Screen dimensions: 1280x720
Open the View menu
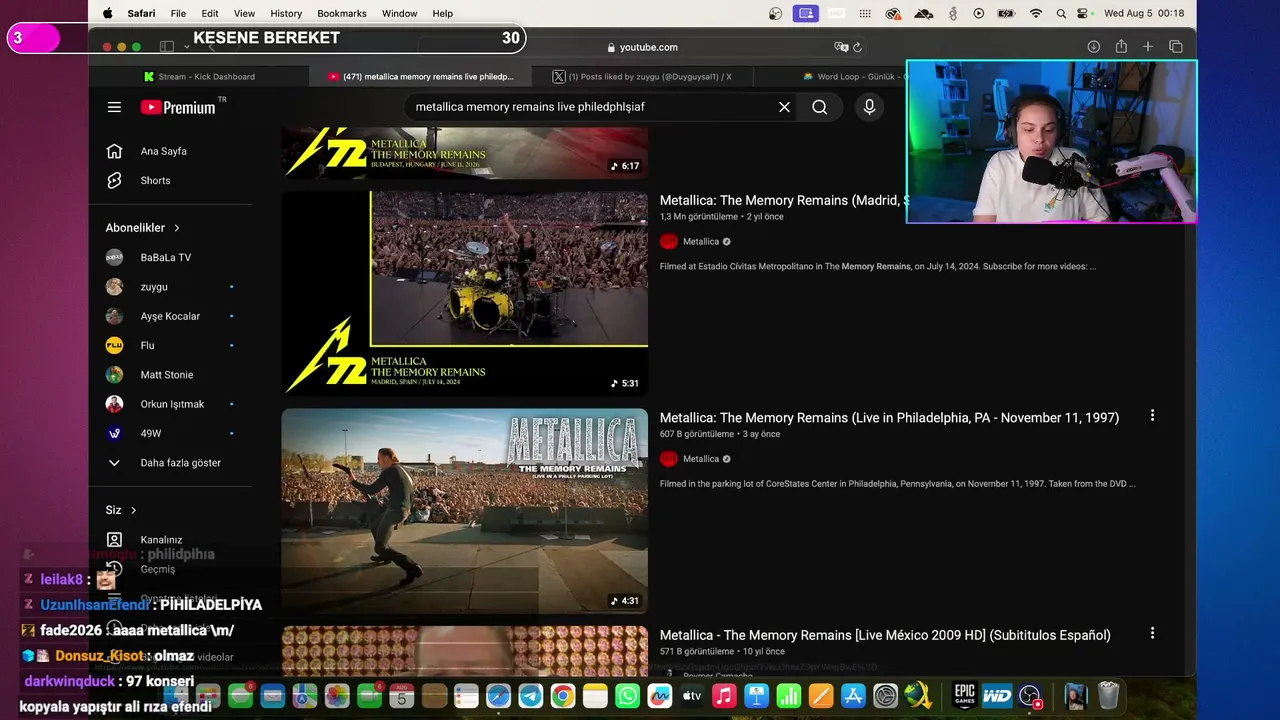pyautogui.click(x=244, y=13)
